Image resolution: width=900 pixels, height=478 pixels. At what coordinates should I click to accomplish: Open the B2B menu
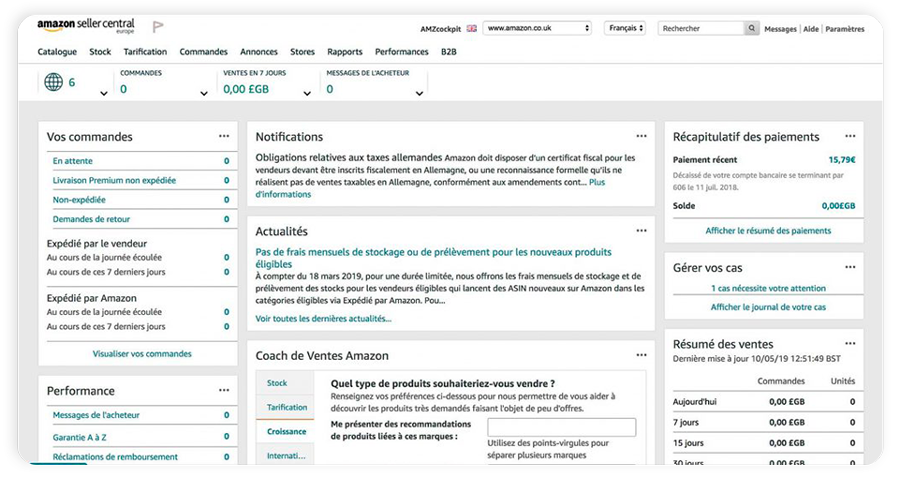449,52
